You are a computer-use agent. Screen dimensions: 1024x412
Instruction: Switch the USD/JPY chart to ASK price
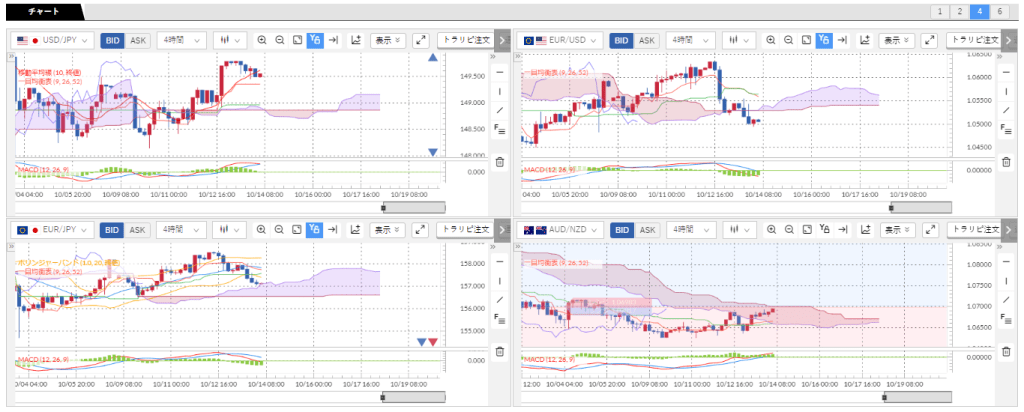pyautogui.click(x=137, y=40)
